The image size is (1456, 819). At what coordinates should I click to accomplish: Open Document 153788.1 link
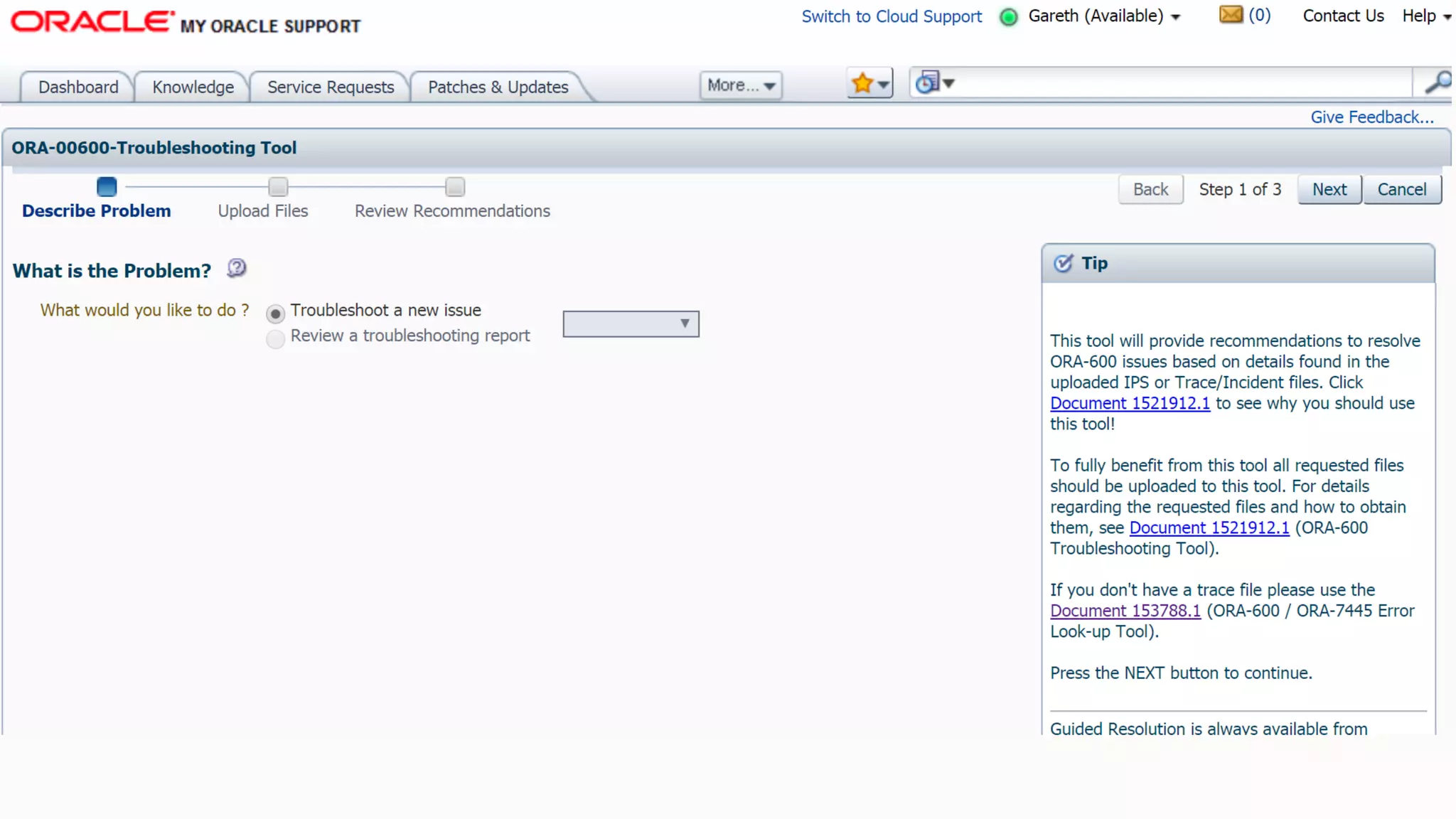coord(1125,611)
